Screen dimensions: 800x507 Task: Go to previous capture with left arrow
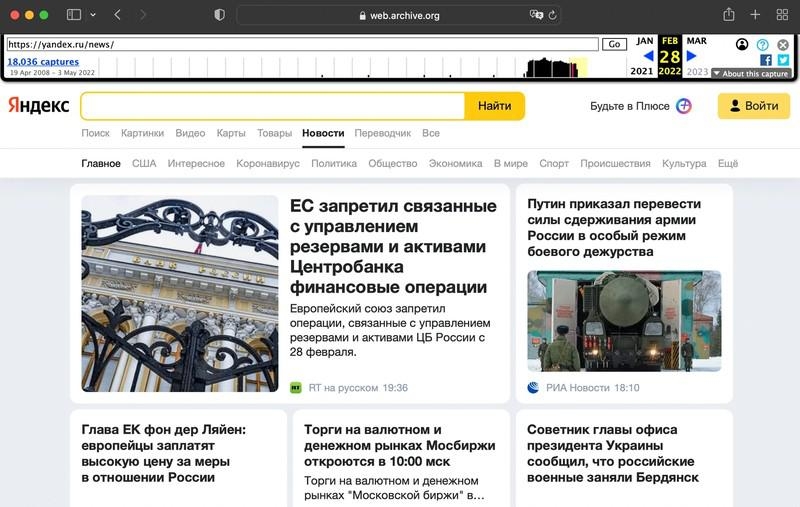pyautogui.click(x=648, y=56)
